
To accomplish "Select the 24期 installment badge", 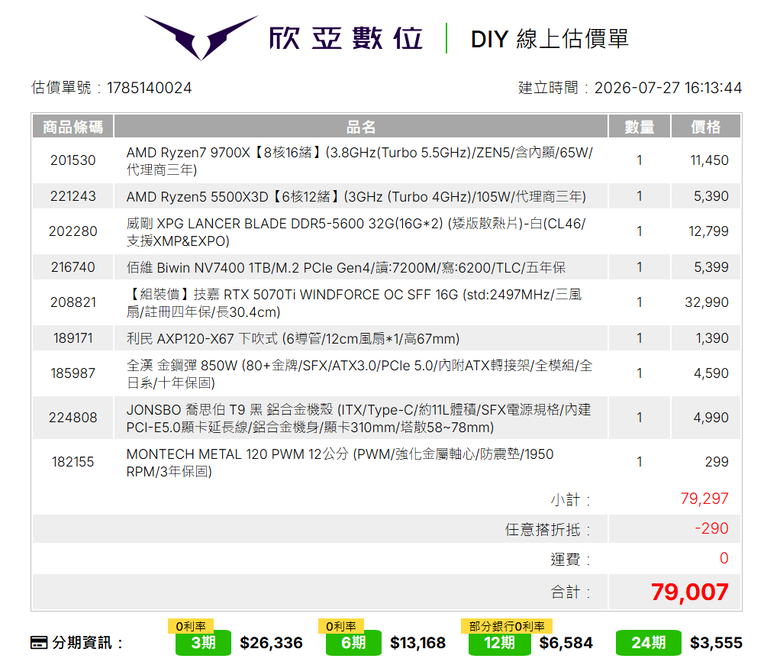I will pos(648,643).
